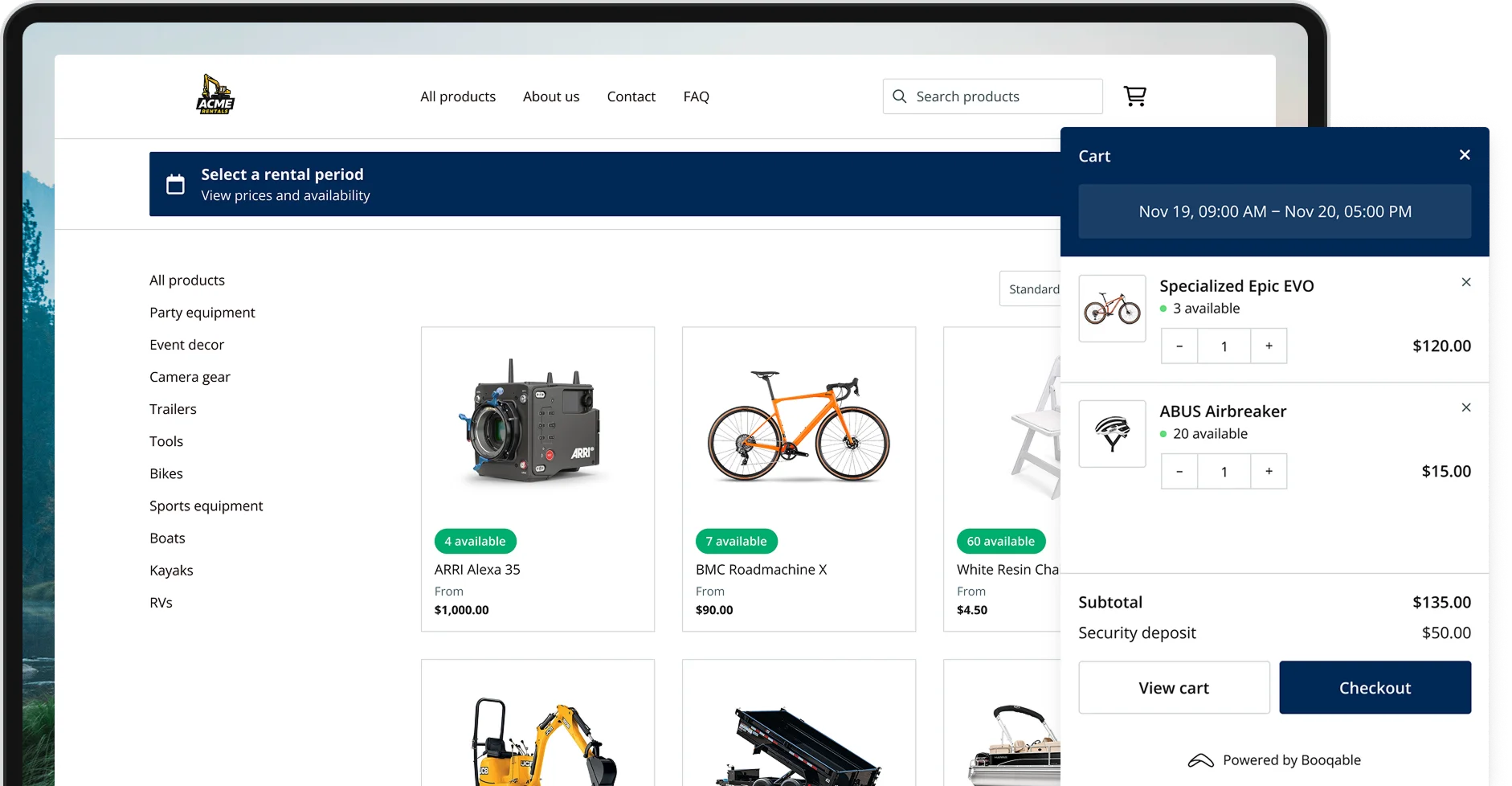Viewport: 1512px width, 786px height.
Task: Open the Nov 19 – Nov 20 date range selector
Action: pyautogui.click(x=1275, y=211)
